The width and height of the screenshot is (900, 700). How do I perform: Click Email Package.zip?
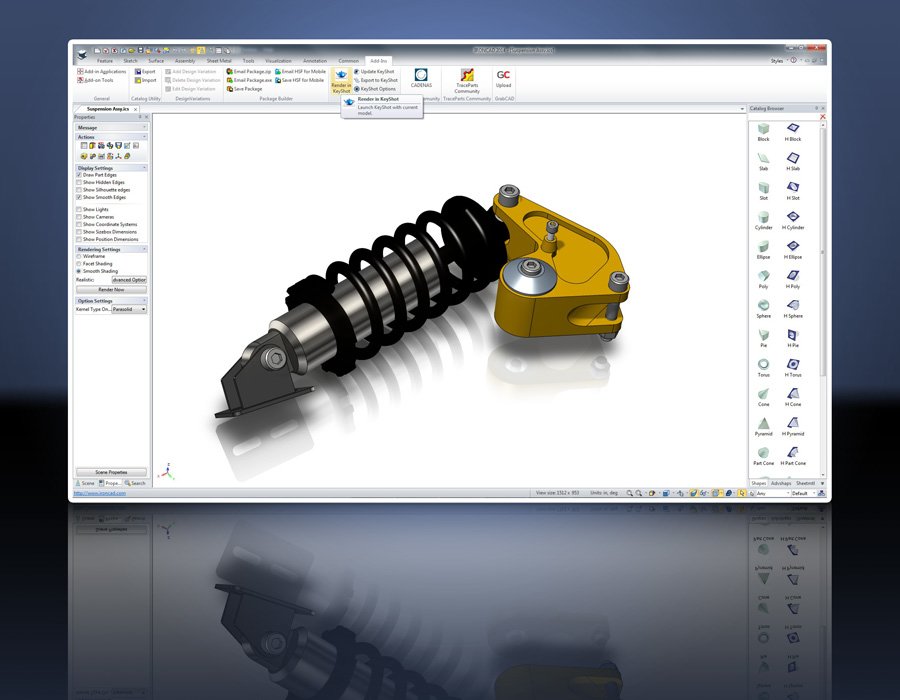tap(249, 72)
